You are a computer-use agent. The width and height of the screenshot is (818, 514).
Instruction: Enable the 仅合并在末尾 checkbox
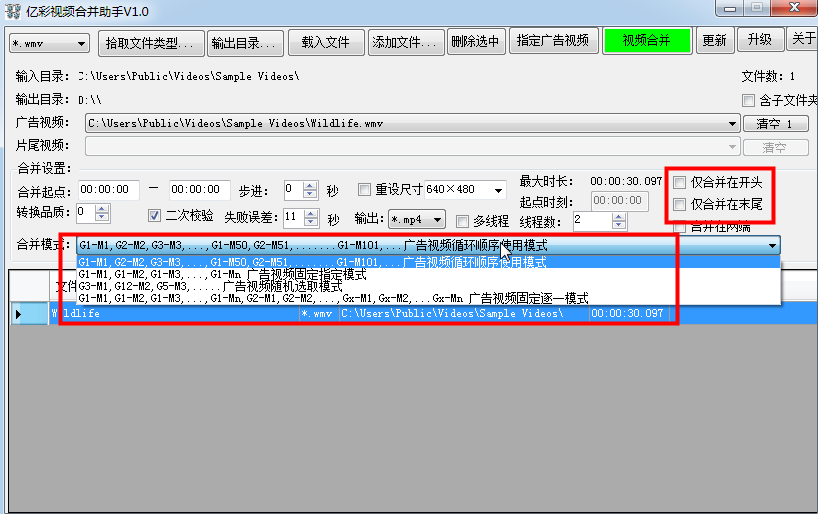680,204
